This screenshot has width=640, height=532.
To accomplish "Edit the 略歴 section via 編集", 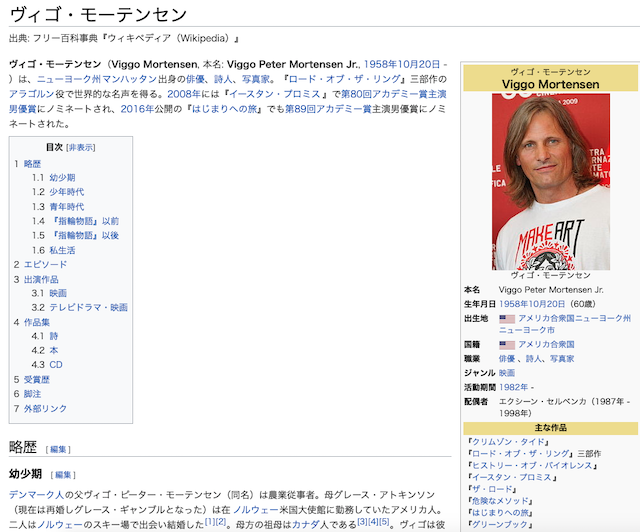I will click(58, 450).
